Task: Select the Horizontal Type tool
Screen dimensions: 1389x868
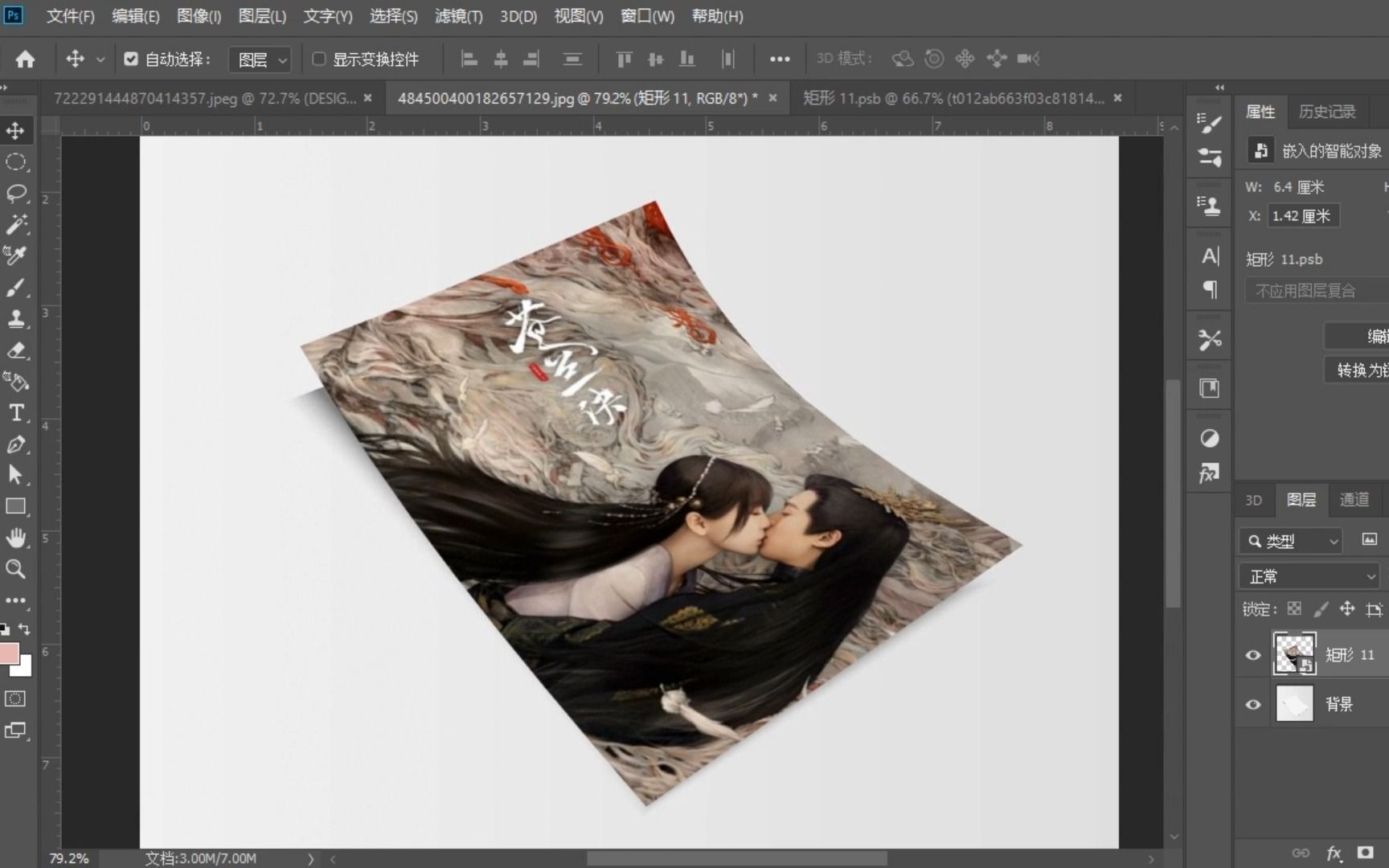Action: click(15, 413)
